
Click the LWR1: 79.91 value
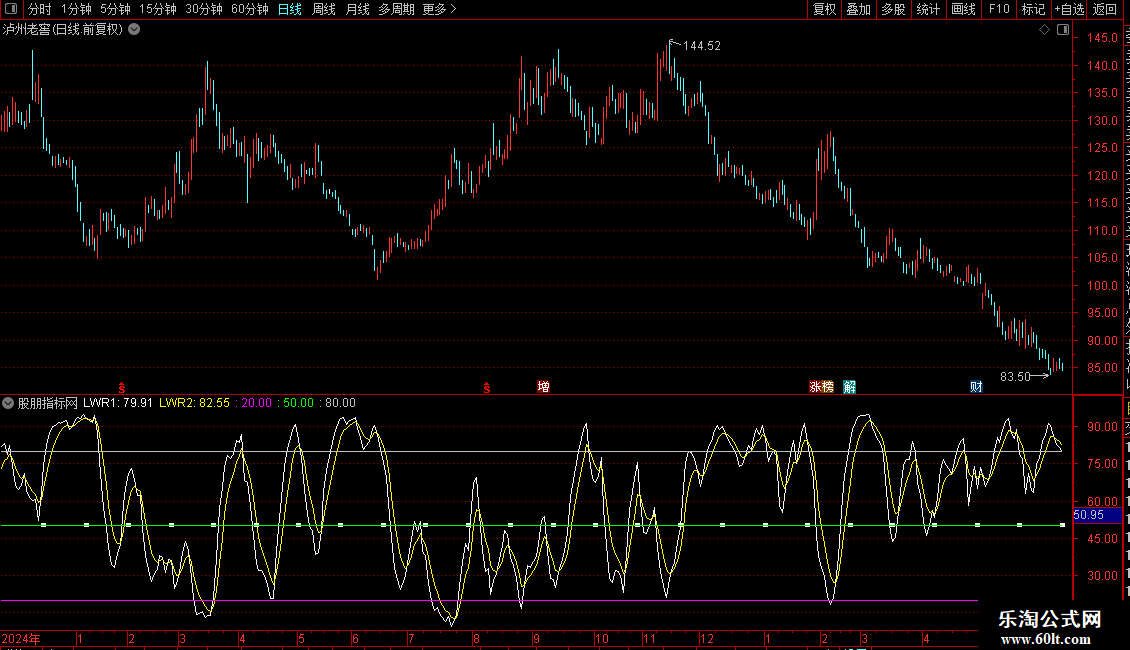pos(117,403)
